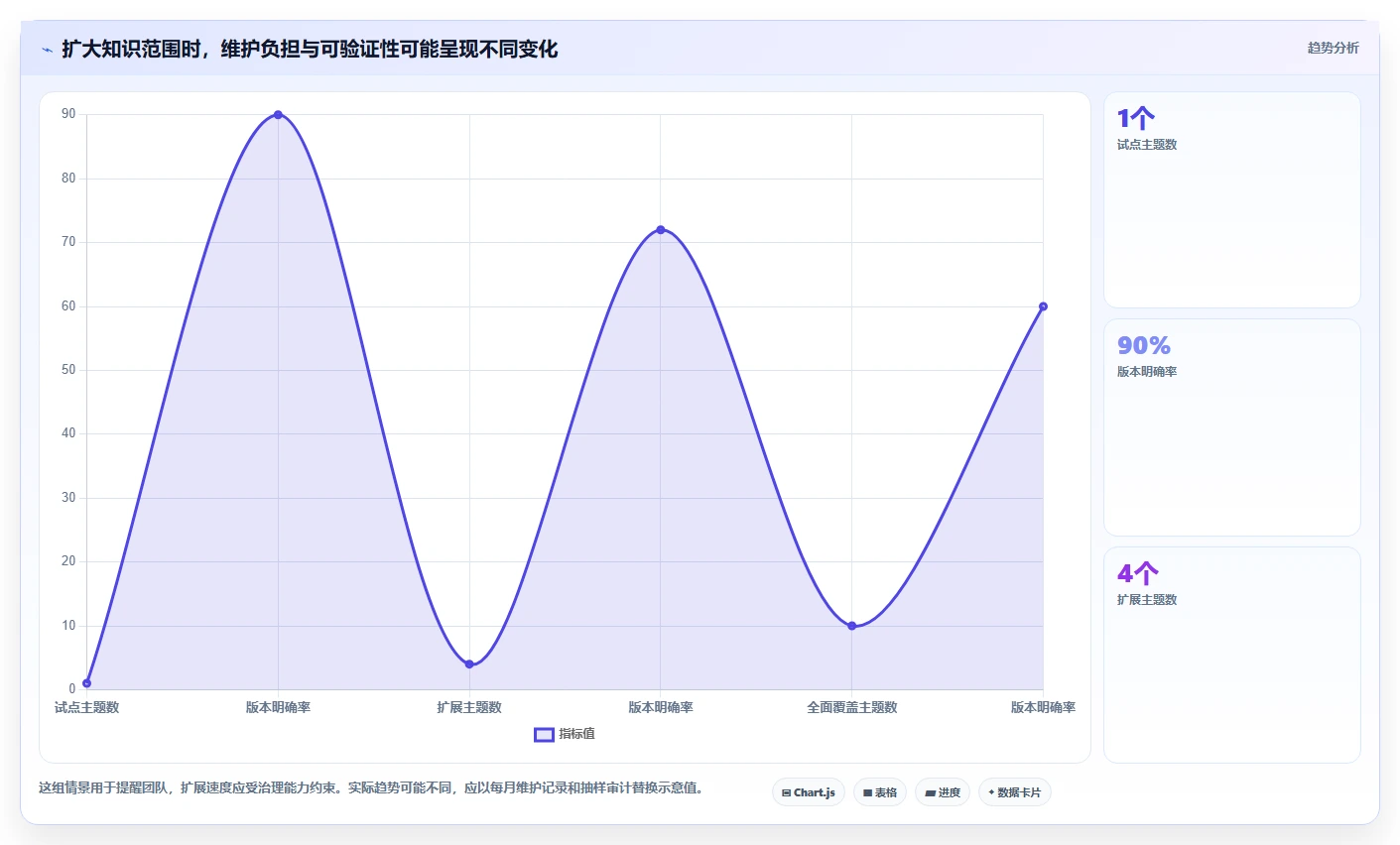Click the 版本明确率 caption under 90% card
Viewport: 1400px width, 845px height.
[1147, 372]
